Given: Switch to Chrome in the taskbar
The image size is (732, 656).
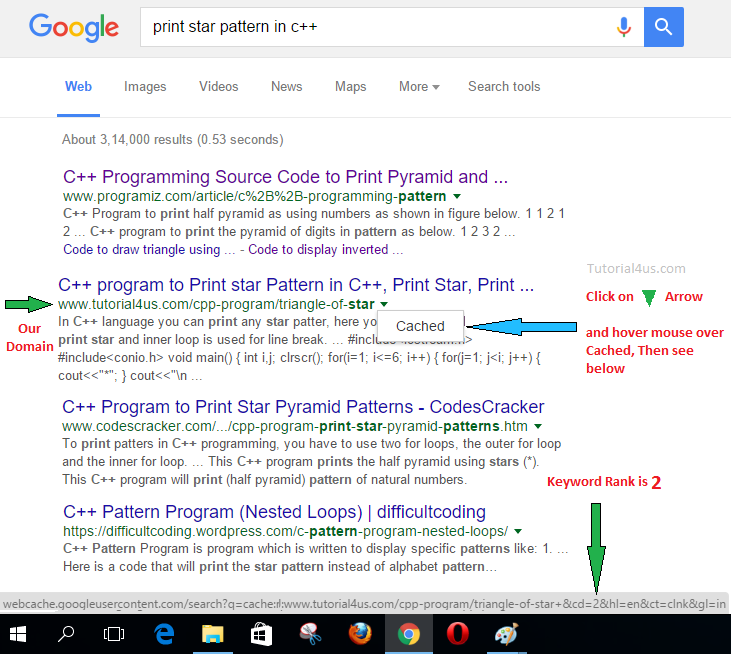Looking at the screenshot, I should pos(408,634).
